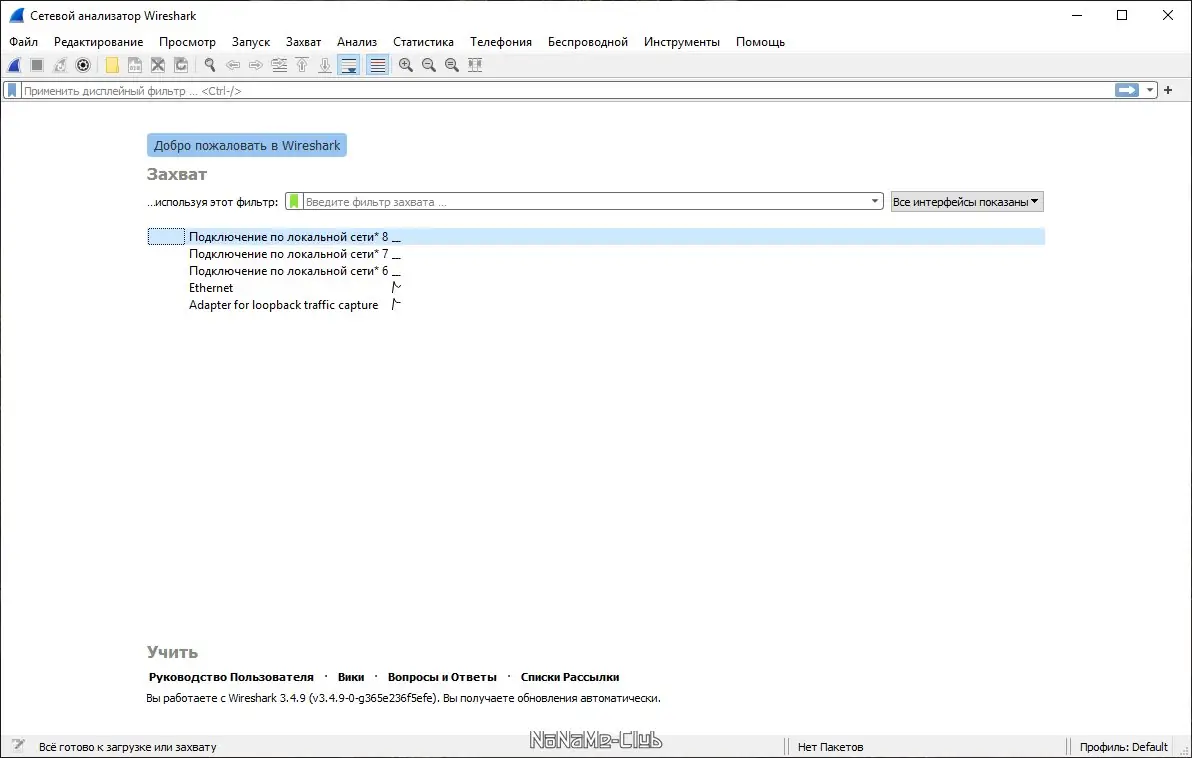Open the Редактирование menu

99,42
